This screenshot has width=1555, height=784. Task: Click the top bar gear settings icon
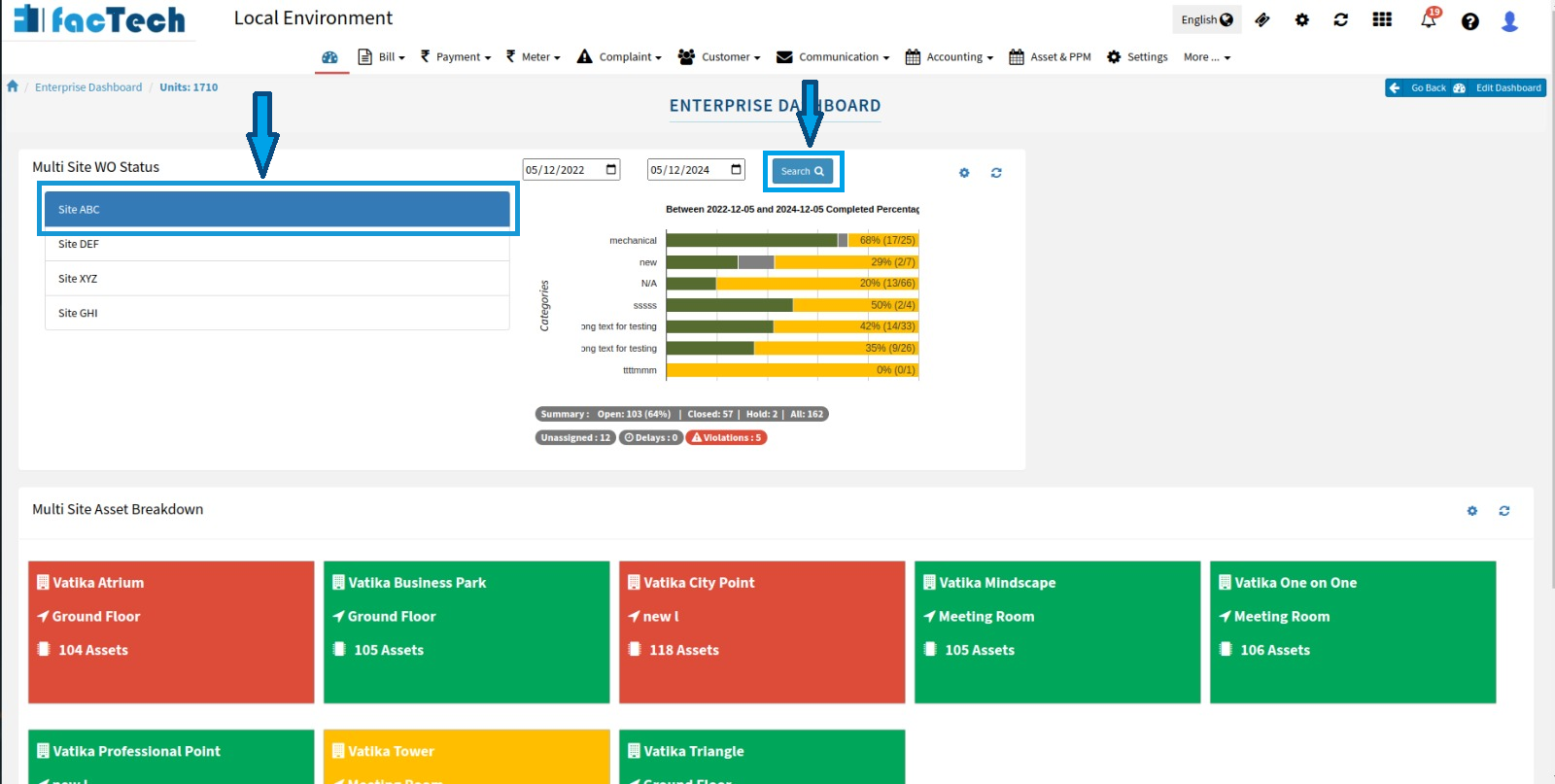(x=1302, y=19)
